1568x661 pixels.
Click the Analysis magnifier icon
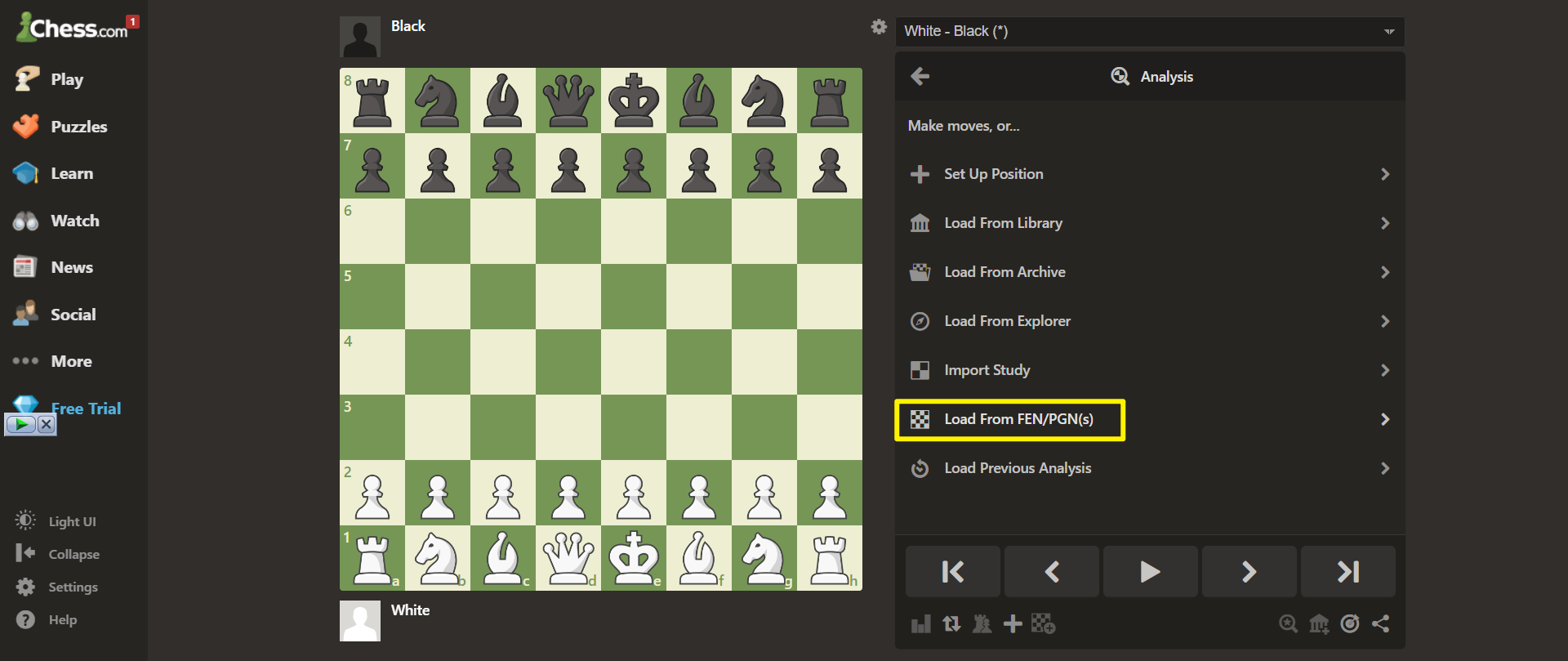click(x=1120, y=76)
